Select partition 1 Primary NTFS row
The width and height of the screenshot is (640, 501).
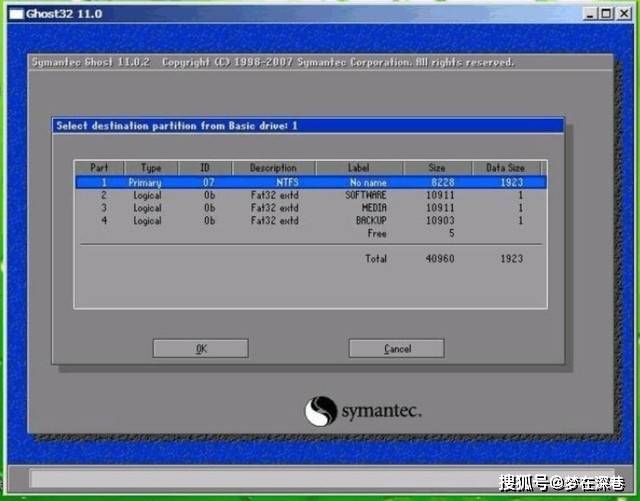click(311, 182)
